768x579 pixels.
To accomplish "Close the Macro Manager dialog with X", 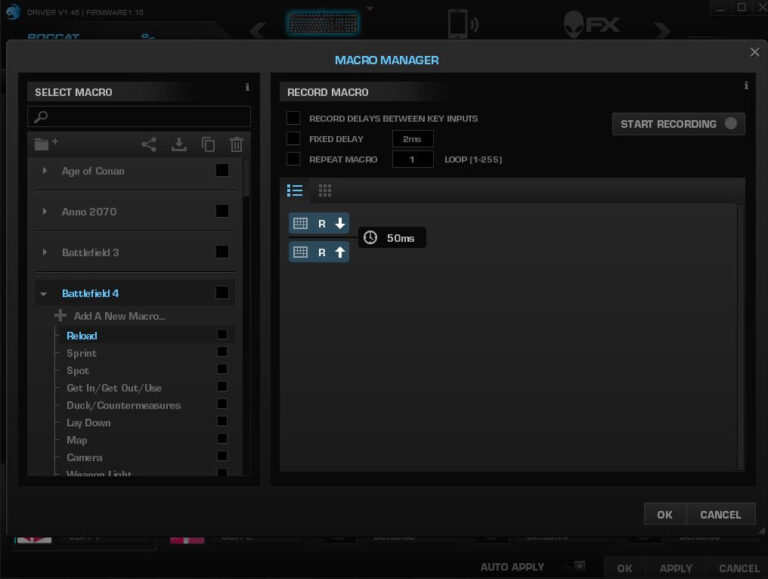I will (x=755, y=52).
